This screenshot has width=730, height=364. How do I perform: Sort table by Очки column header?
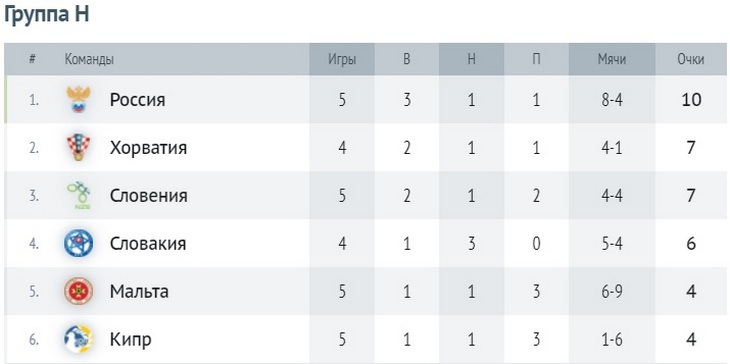click(x=691, y=59)
